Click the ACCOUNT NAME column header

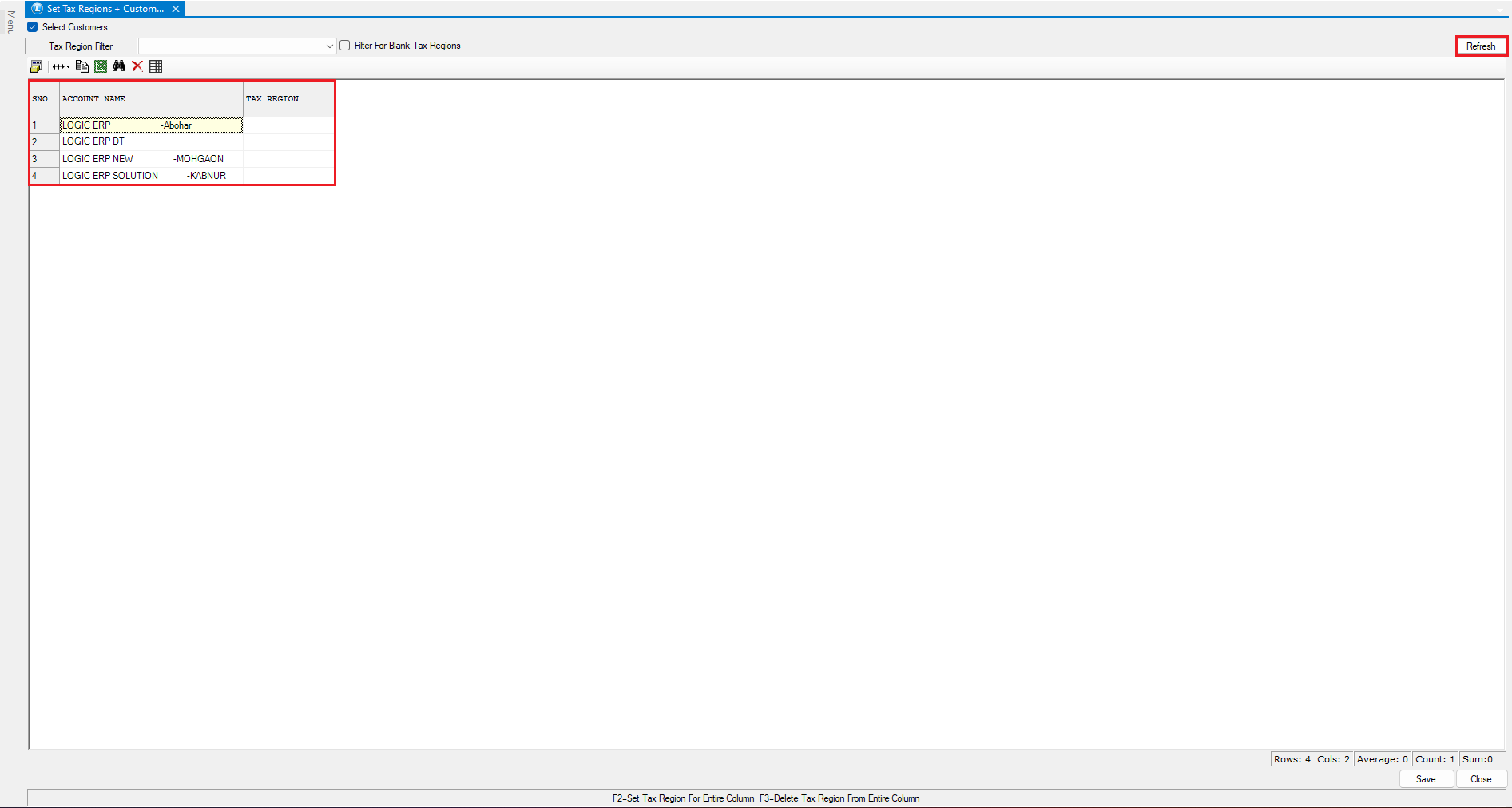[150, 99]
